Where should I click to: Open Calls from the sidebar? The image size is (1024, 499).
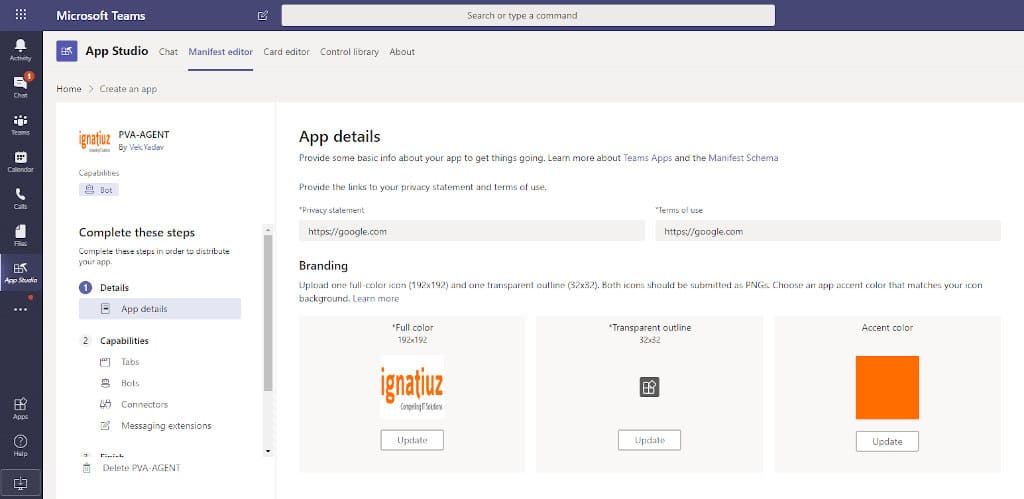point(20,199)
